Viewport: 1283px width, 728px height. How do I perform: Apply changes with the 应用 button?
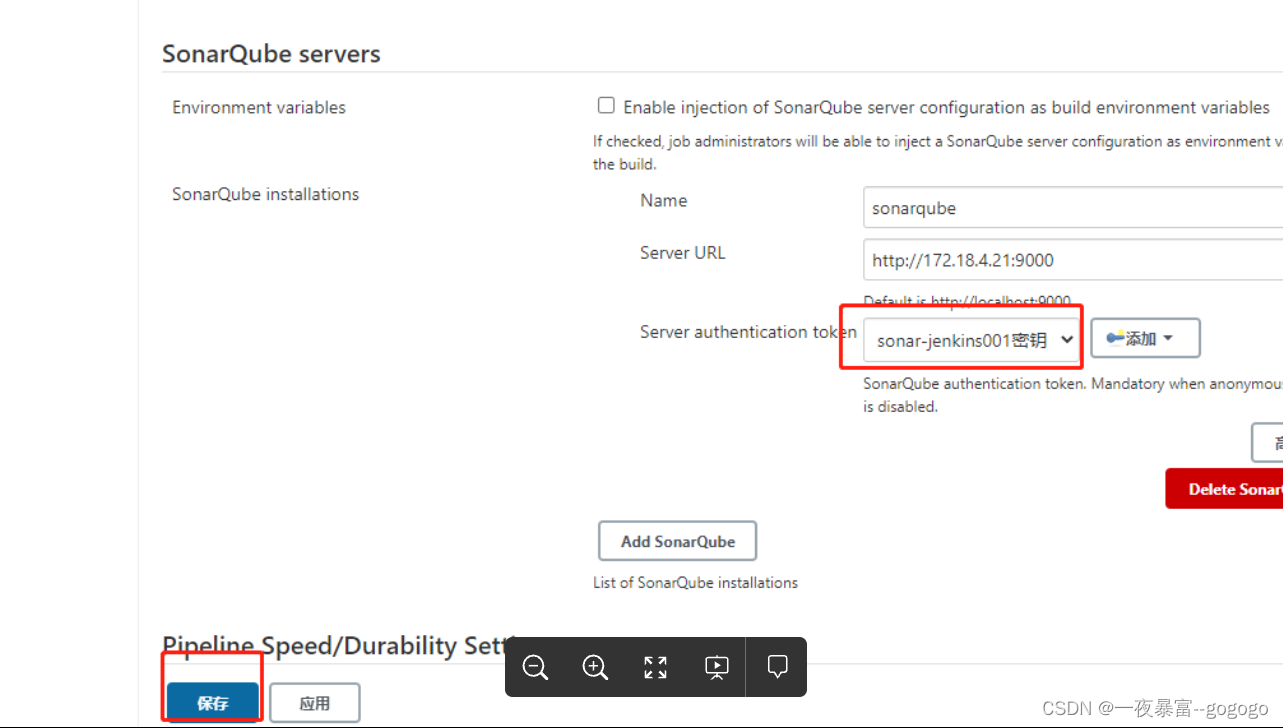click(315, 703)
